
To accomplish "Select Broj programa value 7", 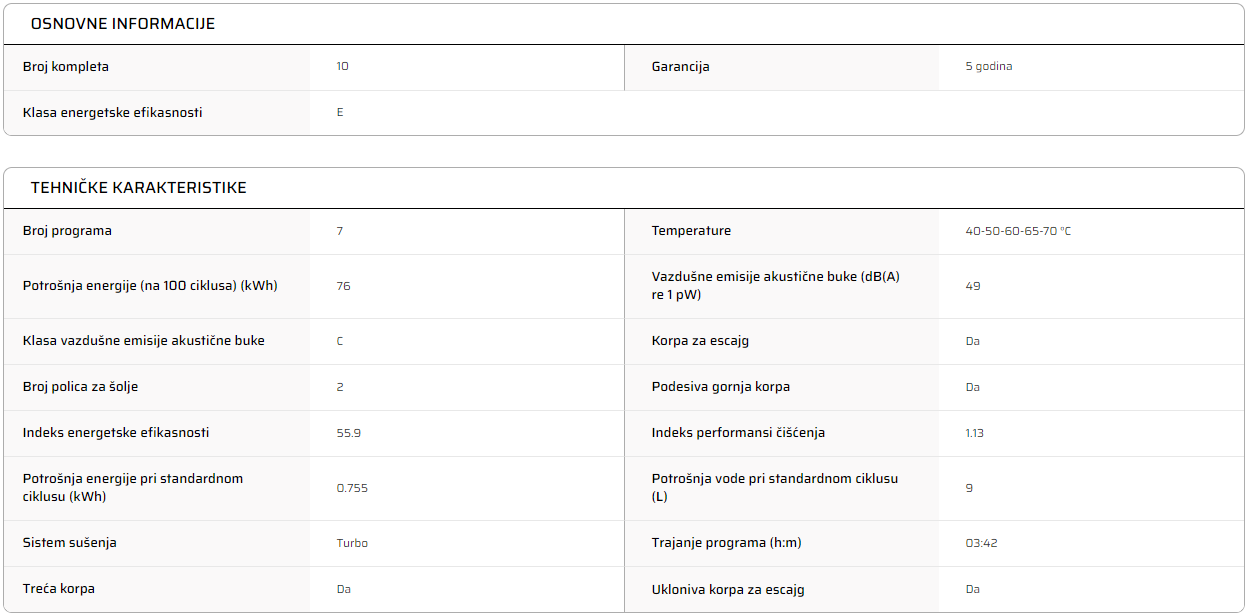I will (x=340, y=231).
